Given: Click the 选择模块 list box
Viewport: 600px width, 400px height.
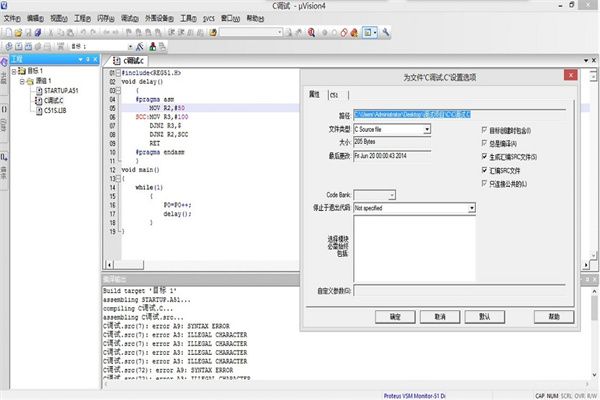Looking at the screenshot, I should coord(414,248).
